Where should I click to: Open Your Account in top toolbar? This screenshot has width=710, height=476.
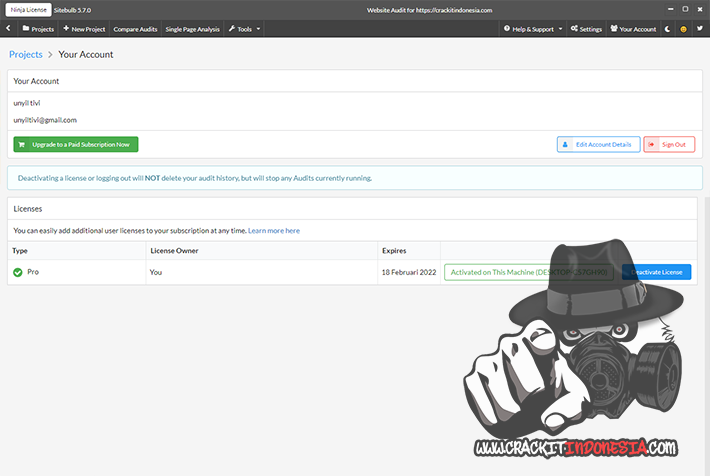coord(633,29)
